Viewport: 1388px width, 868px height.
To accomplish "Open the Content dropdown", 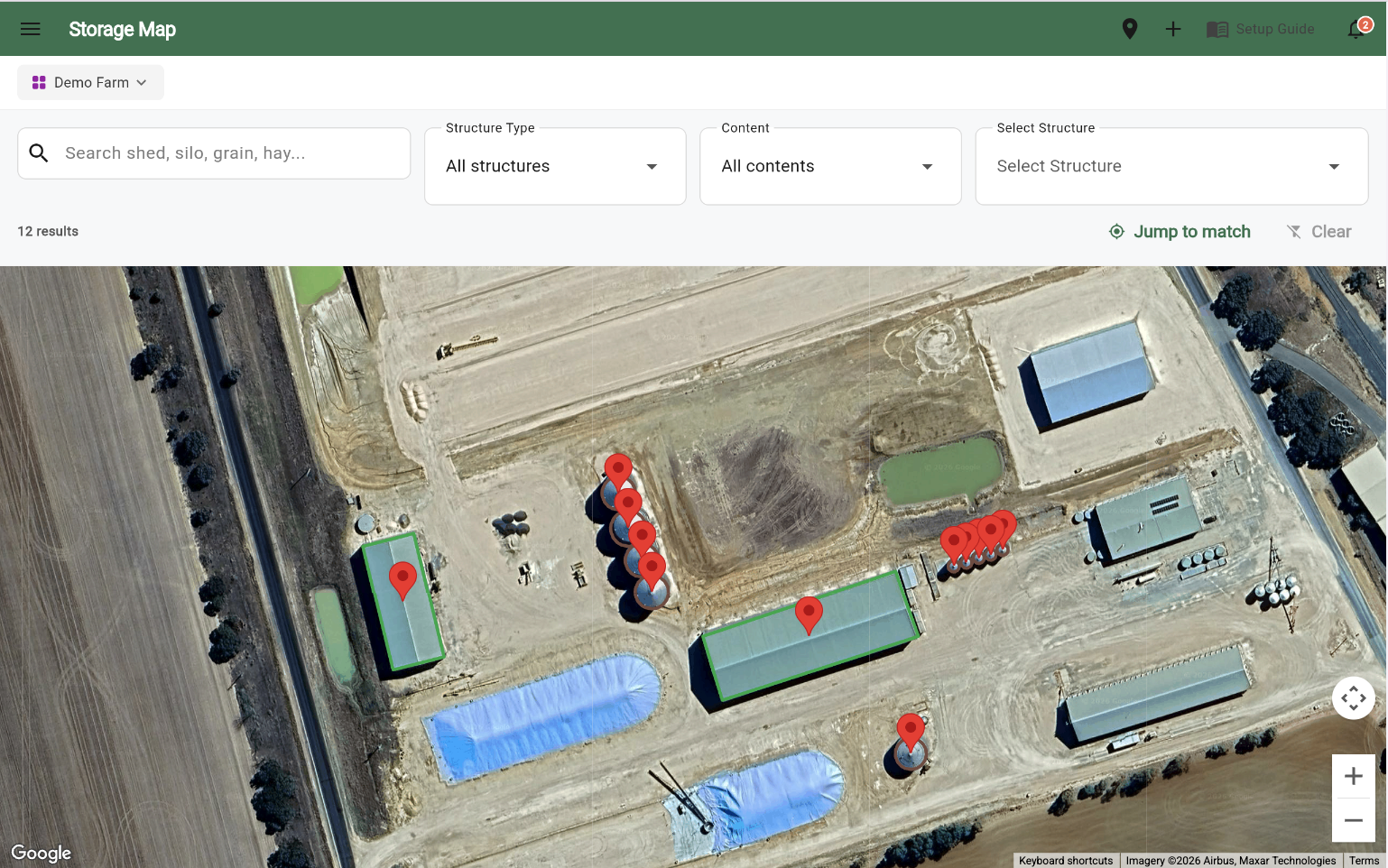I will pyautogui.click(x=830, y=166).
